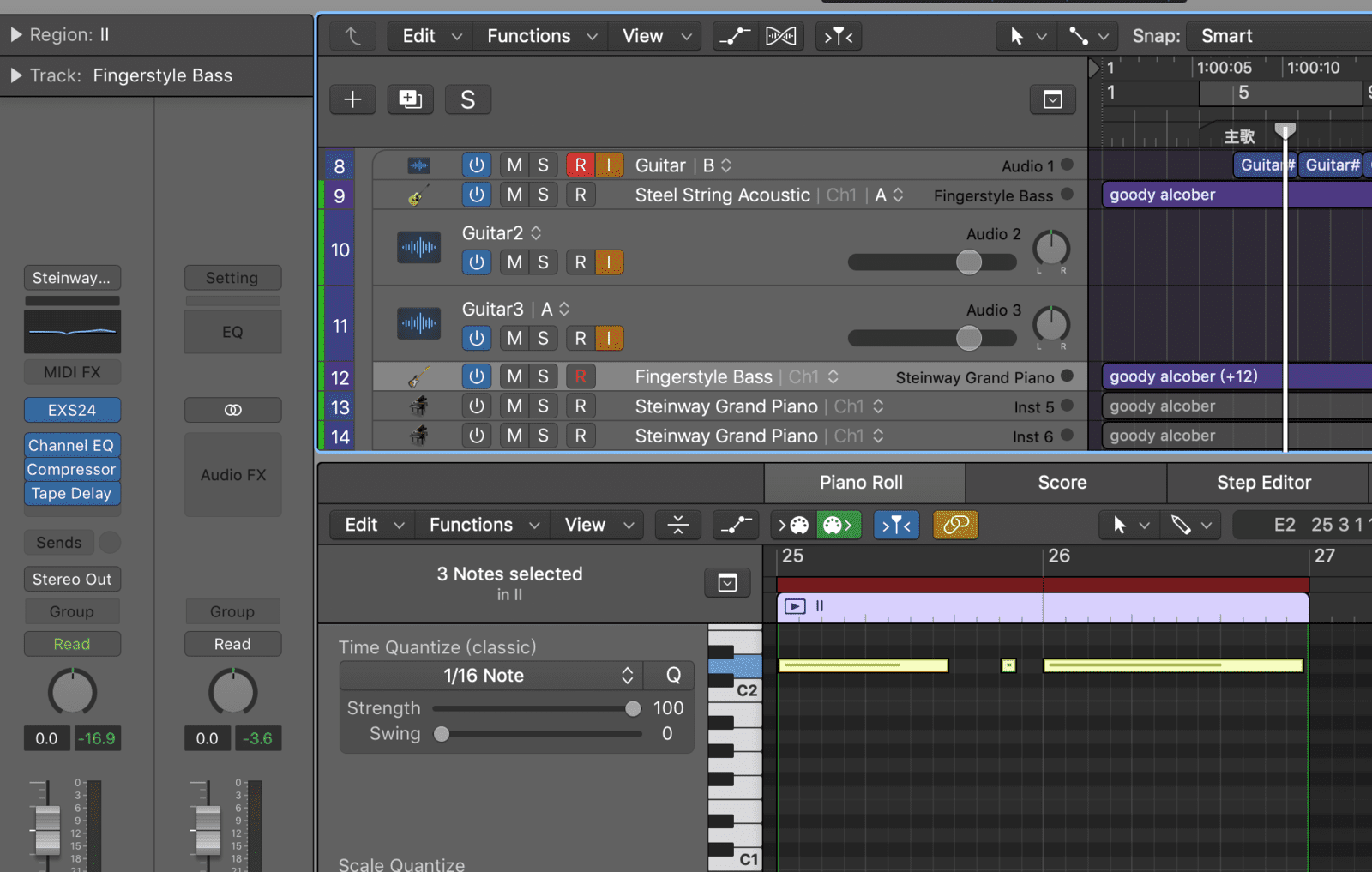Click the add new track plus button
The height and width of the screenshot is (872, 1372).
352,99
